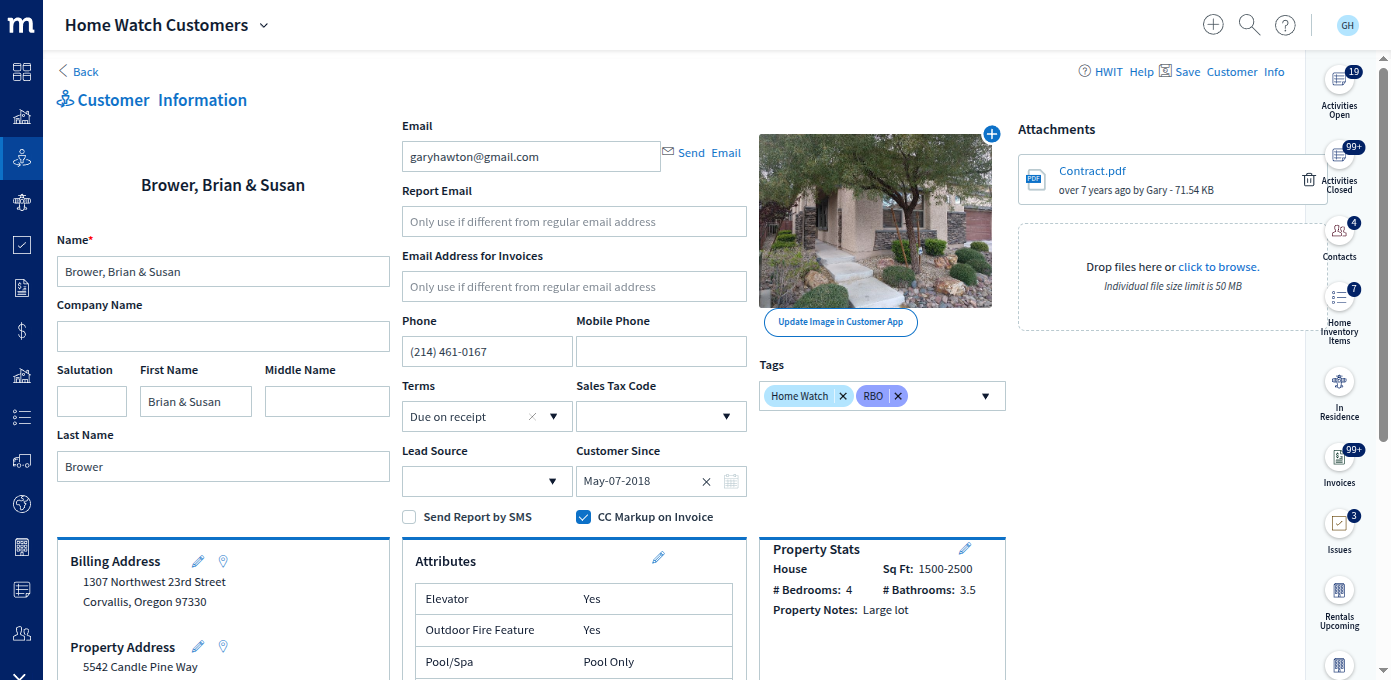Image resolution: width=1391 pixels, height=680 pixels.
Task: Open the GH user avatar menu
Action: coord(1348,26)
